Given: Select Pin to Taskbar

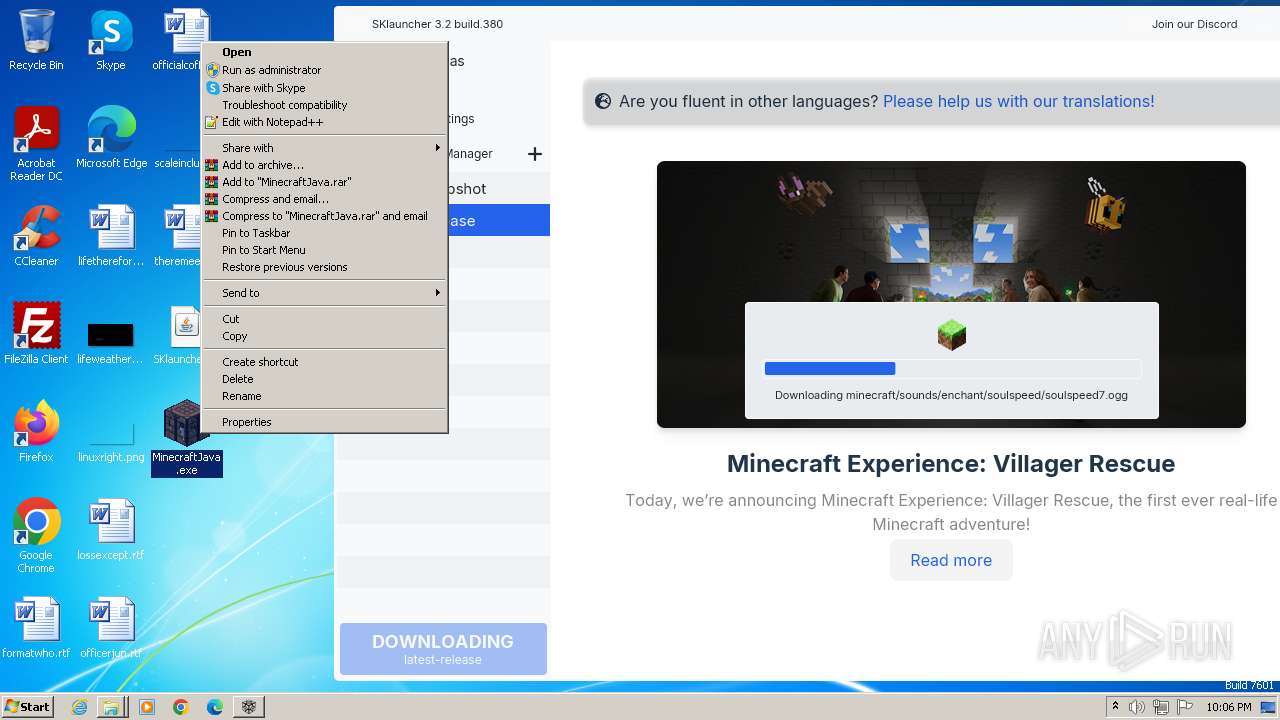Looking at the screenshot, I should coord(325,233).
